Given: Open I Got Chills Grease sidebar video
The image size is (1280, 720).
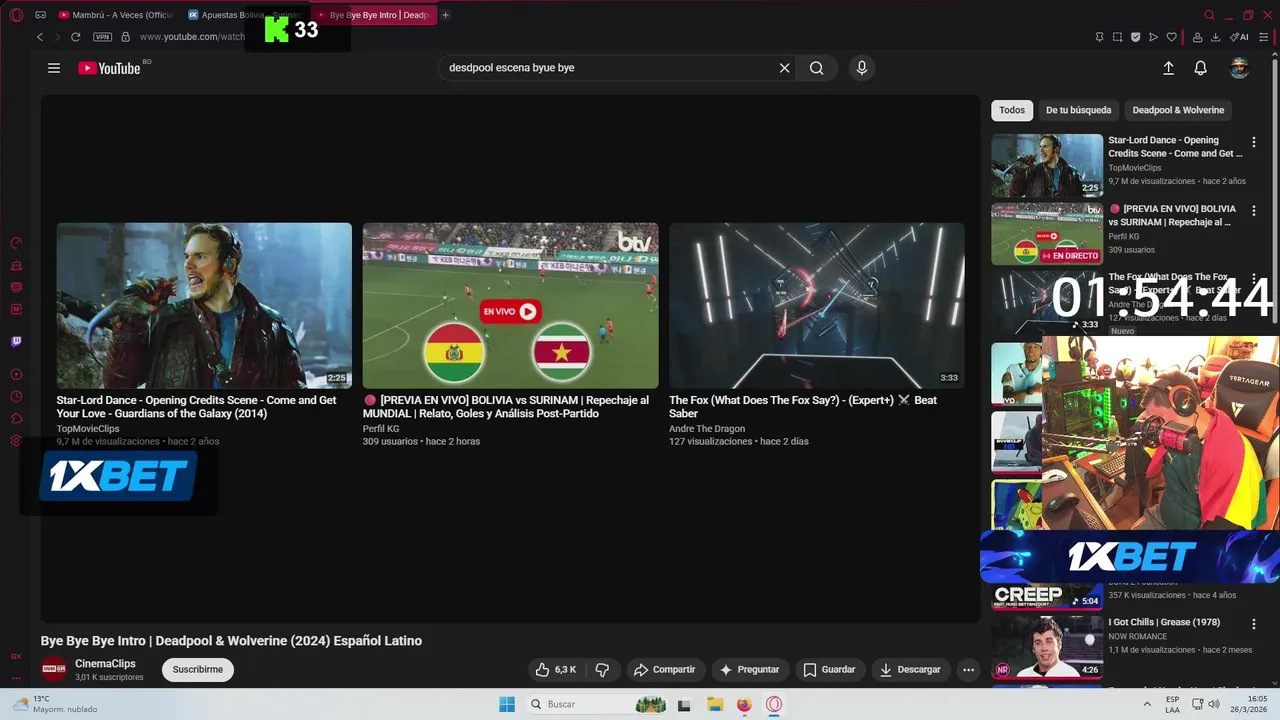Looking at the screenshot, I should [x=1164, y=622].
